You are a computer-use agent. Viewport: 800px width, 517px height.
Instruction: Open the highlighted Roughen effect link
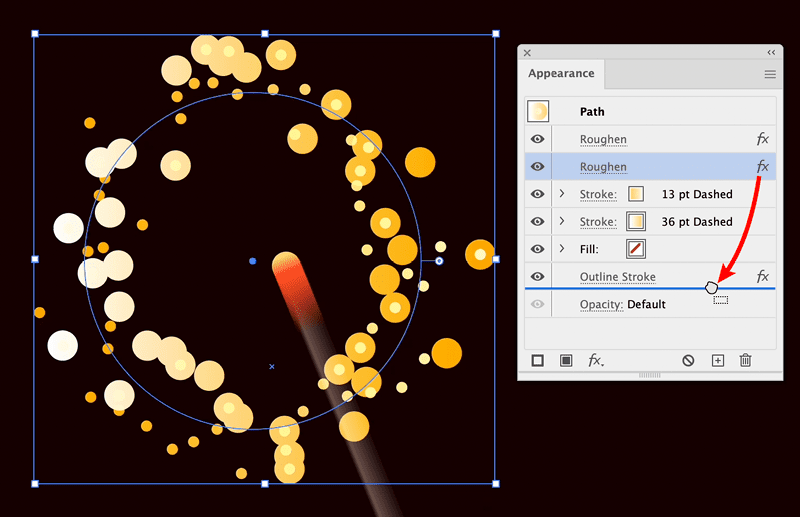tap(603, 167)
